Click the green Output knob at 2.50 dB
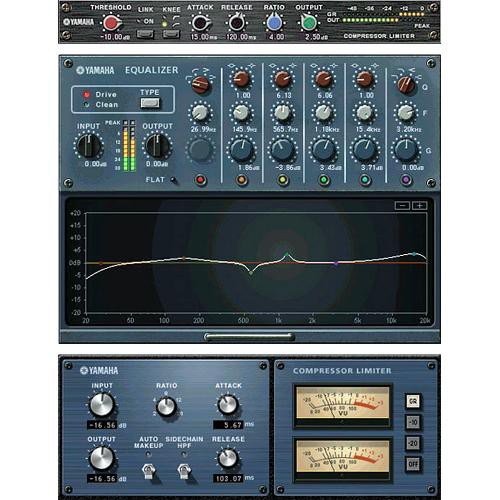500x500 pixels. point(309,23)
